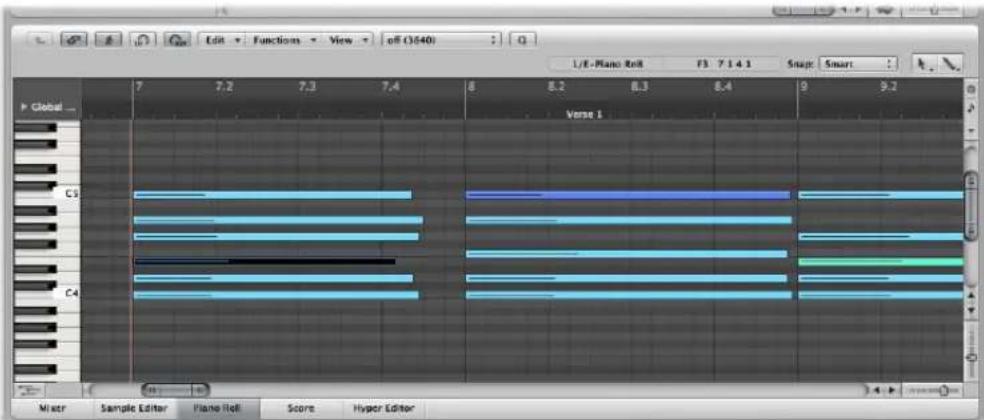This screenshot has height=420, width=984.
Task: Click bar 8 in the ruler
Action: coord(471,87)
